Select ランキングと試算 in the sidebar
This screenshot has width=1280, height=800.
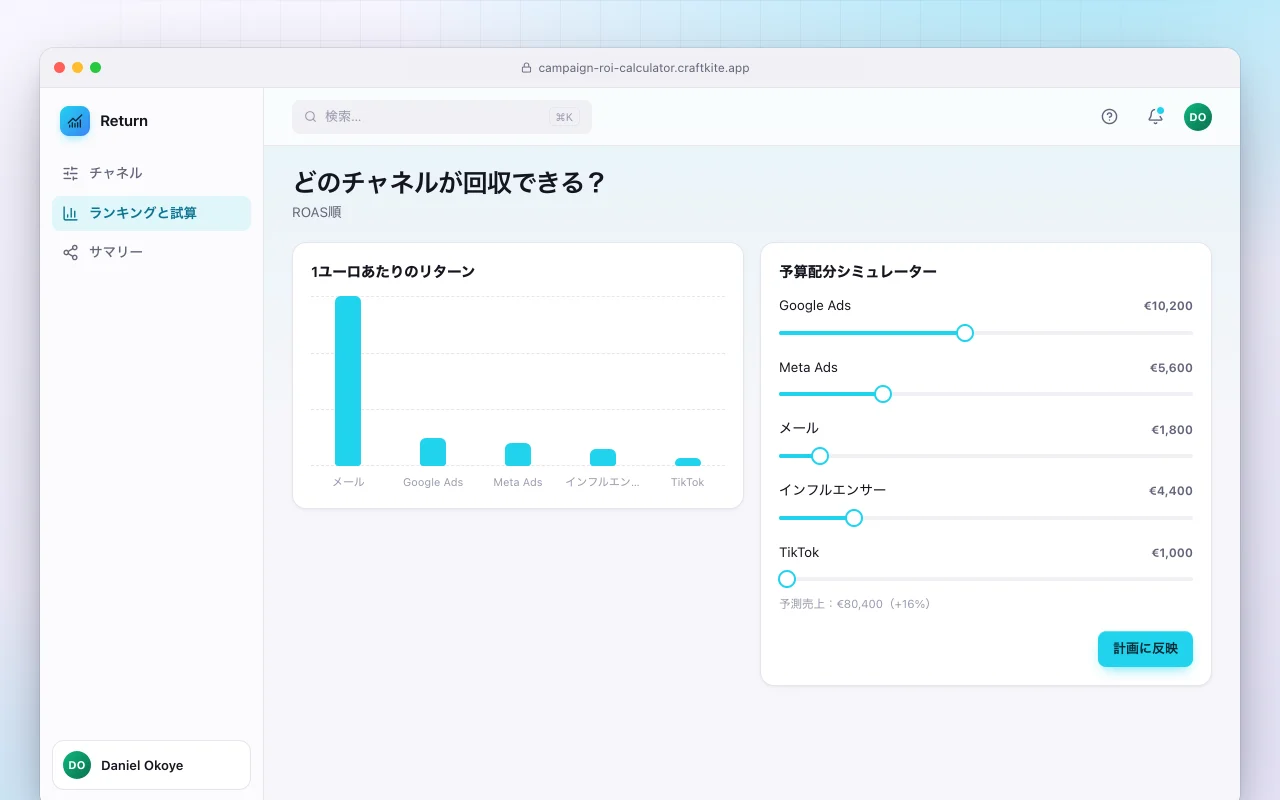coord(151,213)
